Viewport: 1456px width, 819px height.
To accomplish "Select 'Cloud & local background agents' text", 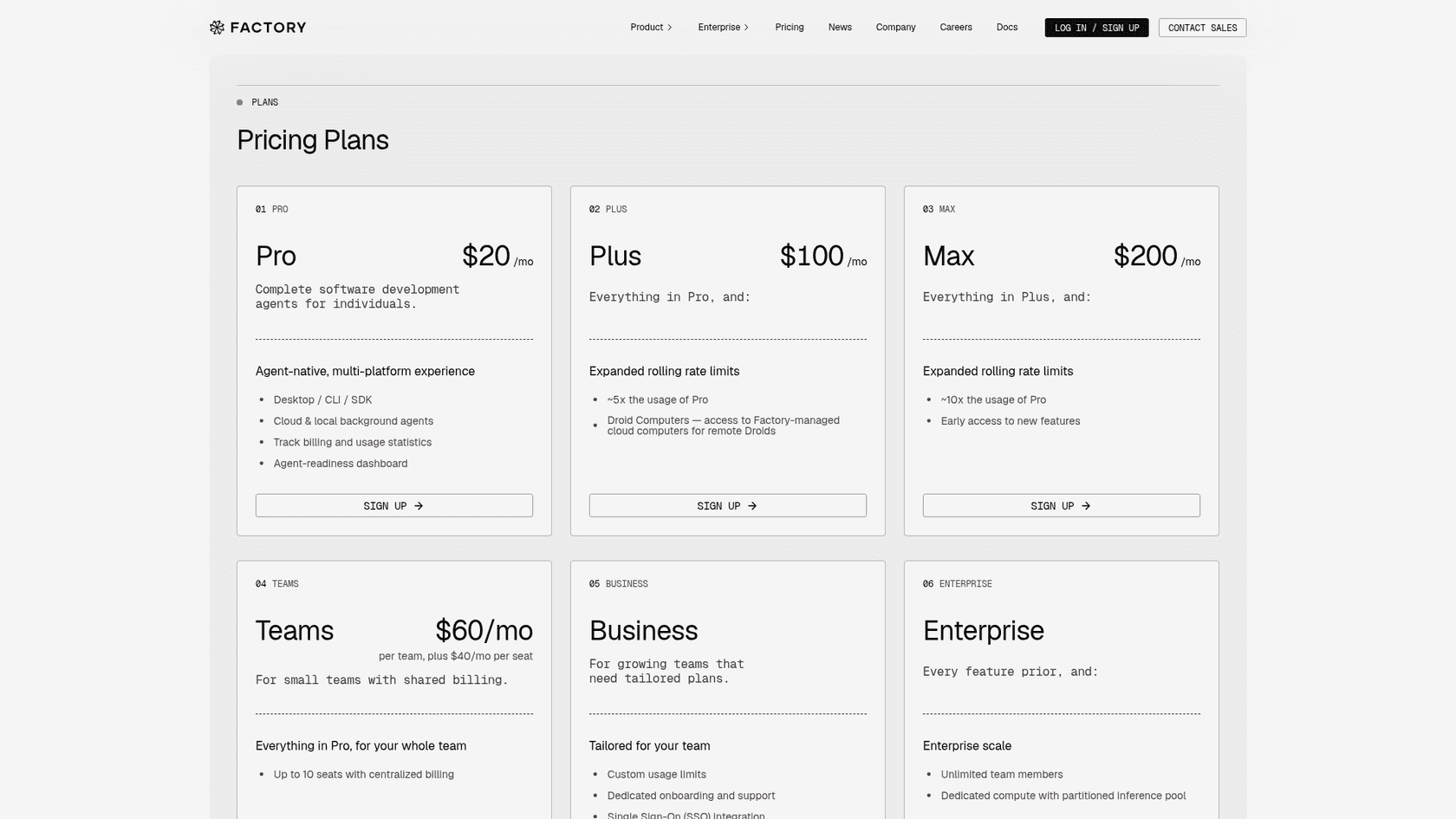I will pyautogui.click(x=354, y=421).
